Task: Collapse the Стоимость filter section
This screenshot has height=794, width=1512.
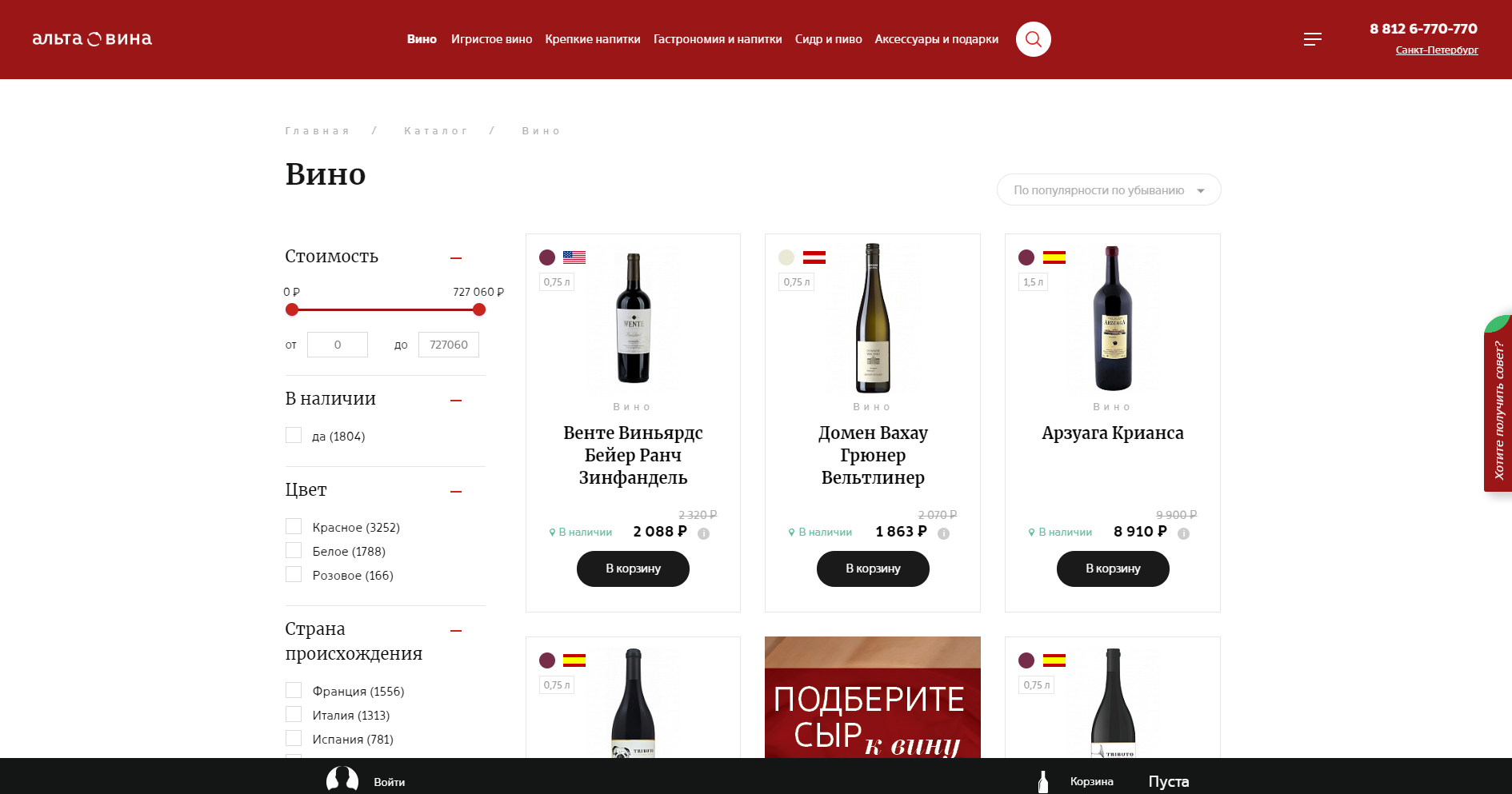Action: (x=456, y=258)
